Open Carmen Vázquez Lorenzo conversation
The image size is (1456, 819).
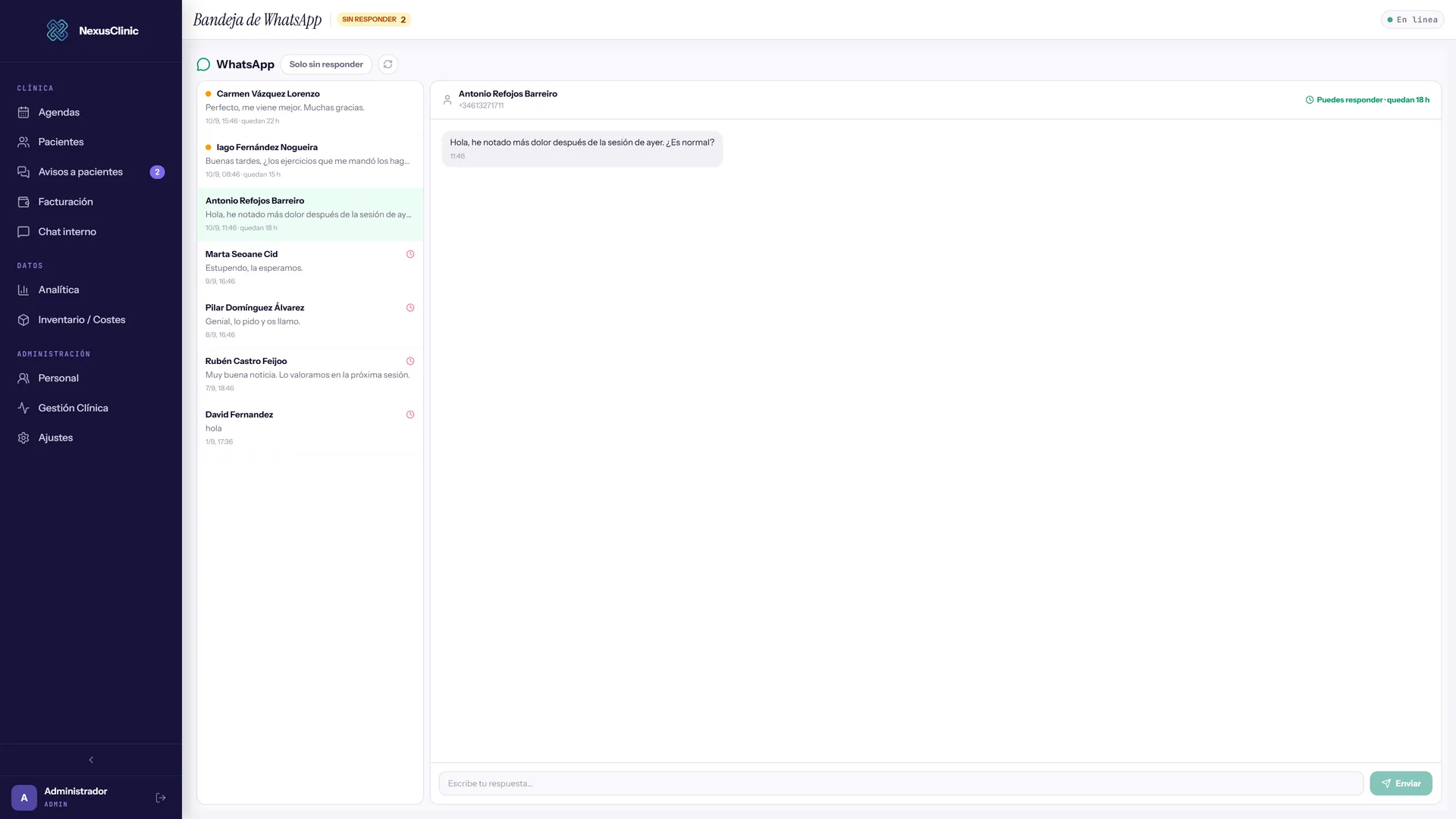[310, 108]
